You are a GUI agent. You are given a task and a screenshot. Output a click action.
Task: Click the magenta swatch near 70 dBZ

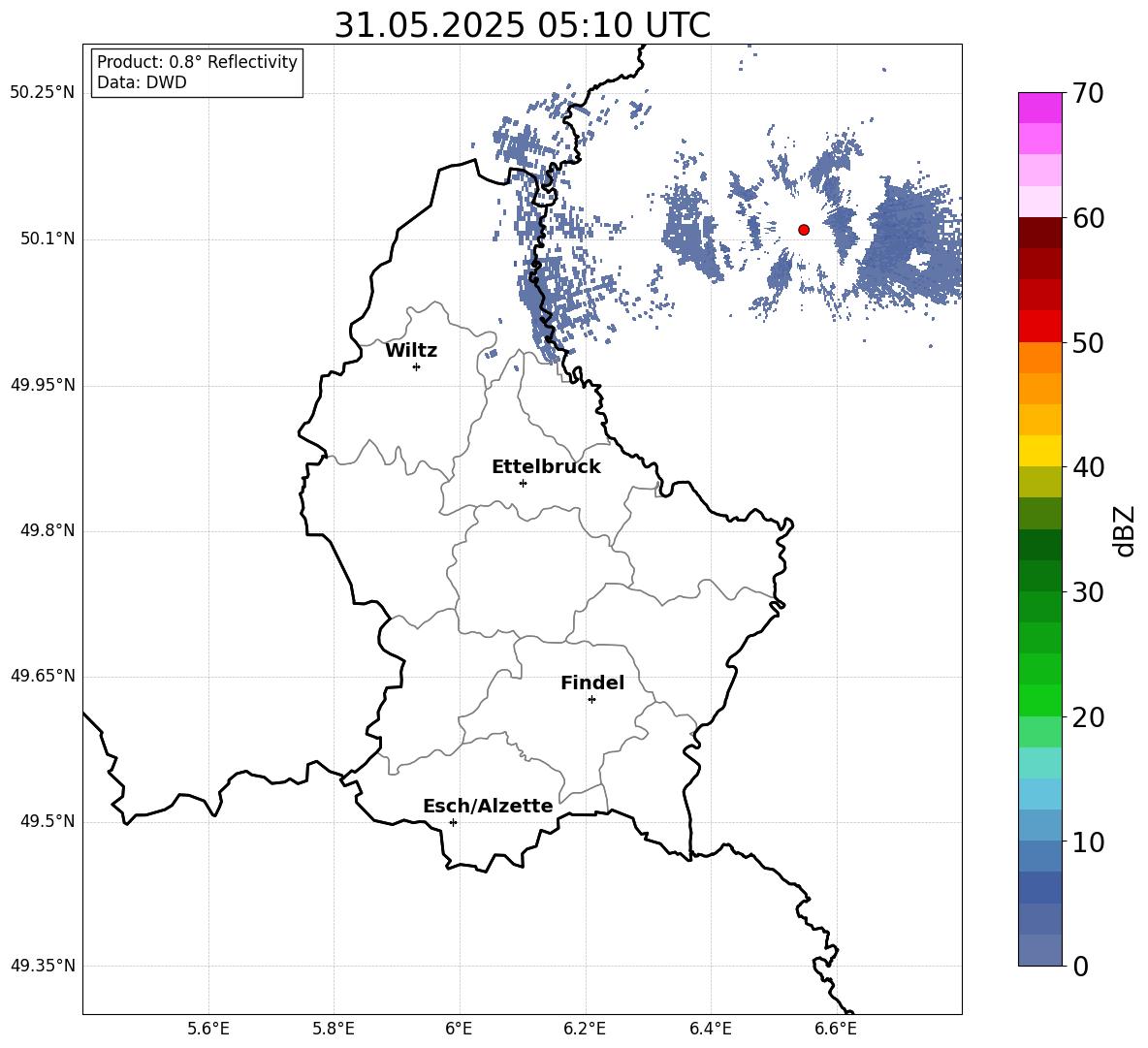1040,108
